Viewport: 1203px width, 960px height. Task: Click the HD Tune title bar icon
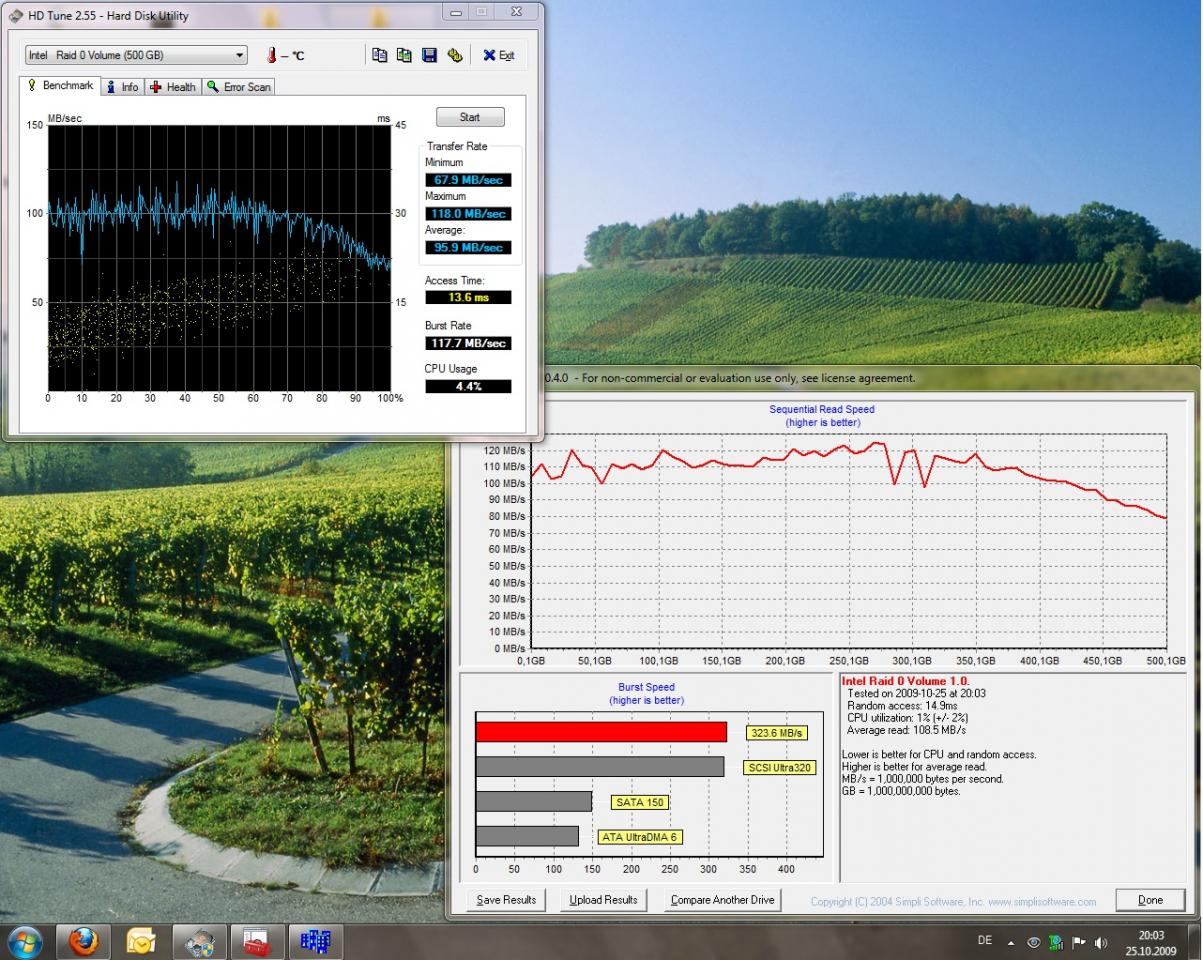point(15,15)
